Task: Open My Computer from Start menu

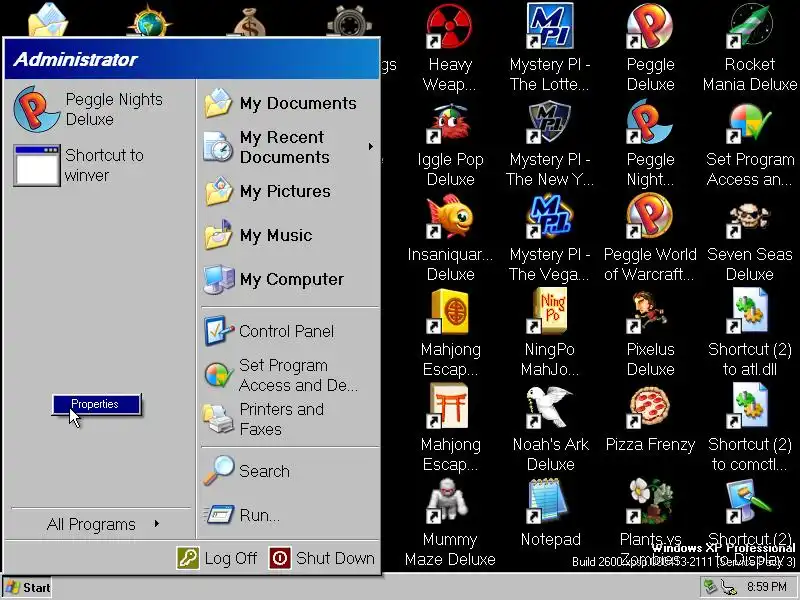Action: point(289,279)
